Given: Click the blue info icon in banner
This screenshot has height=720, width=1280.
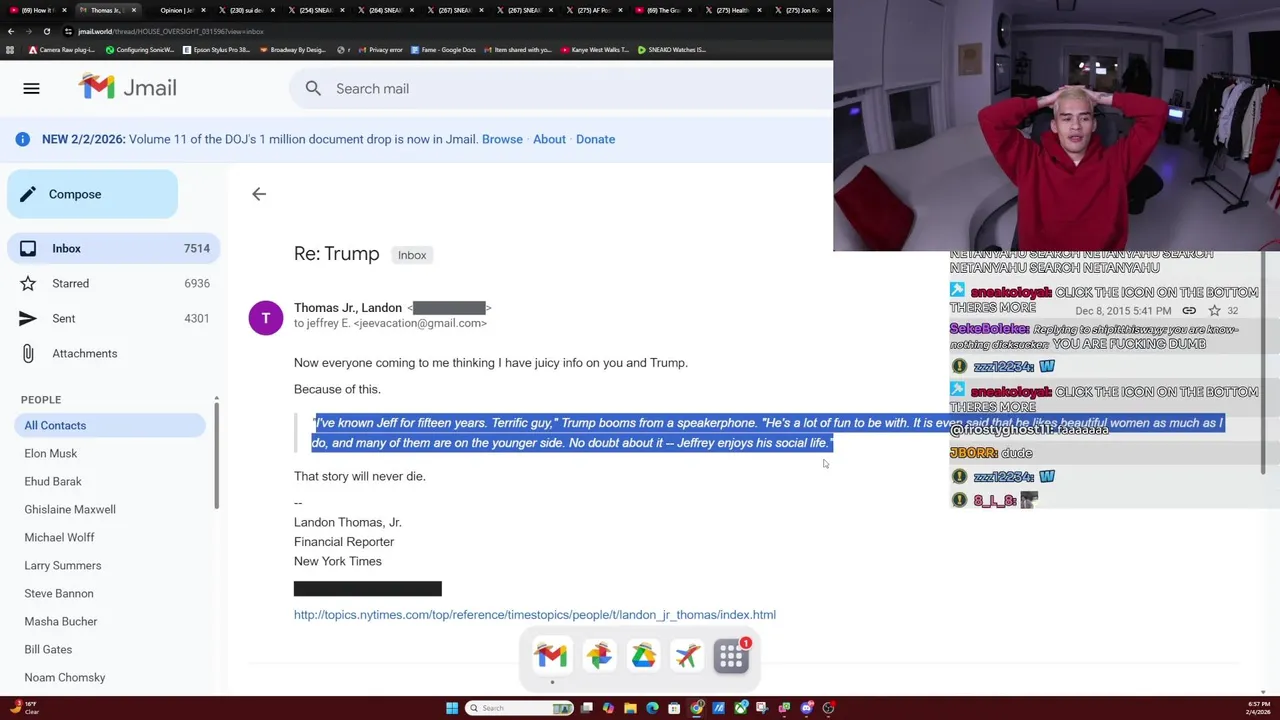Looking at the screenshot, I should 22,139.
